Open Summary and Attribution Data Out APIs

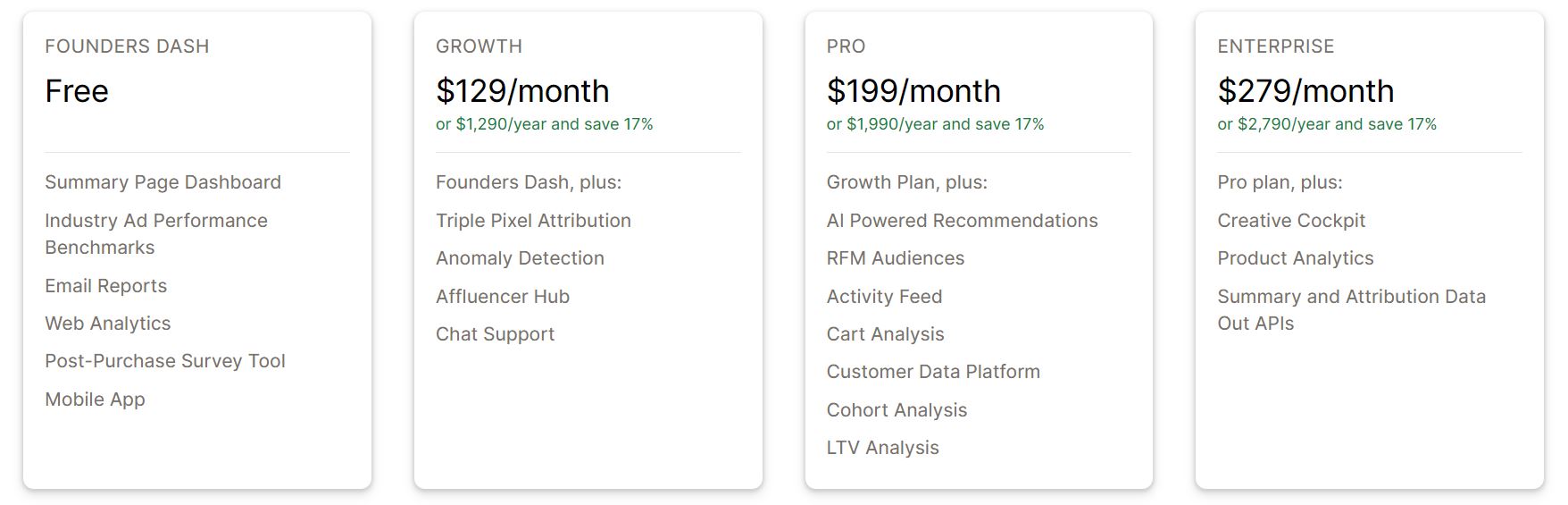(x=1351, y=309)
